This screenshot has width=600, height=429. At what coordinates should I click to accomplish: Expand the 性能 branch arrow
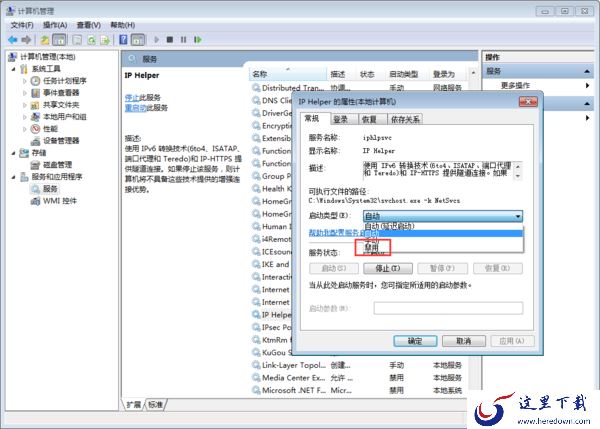[24, 129]
